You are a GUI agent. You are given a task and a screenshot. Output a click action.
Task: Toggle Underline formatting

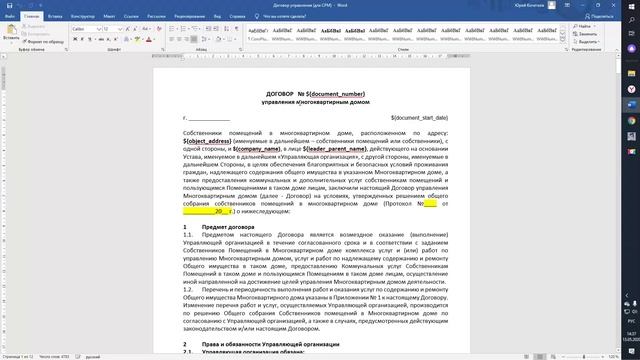90,39
